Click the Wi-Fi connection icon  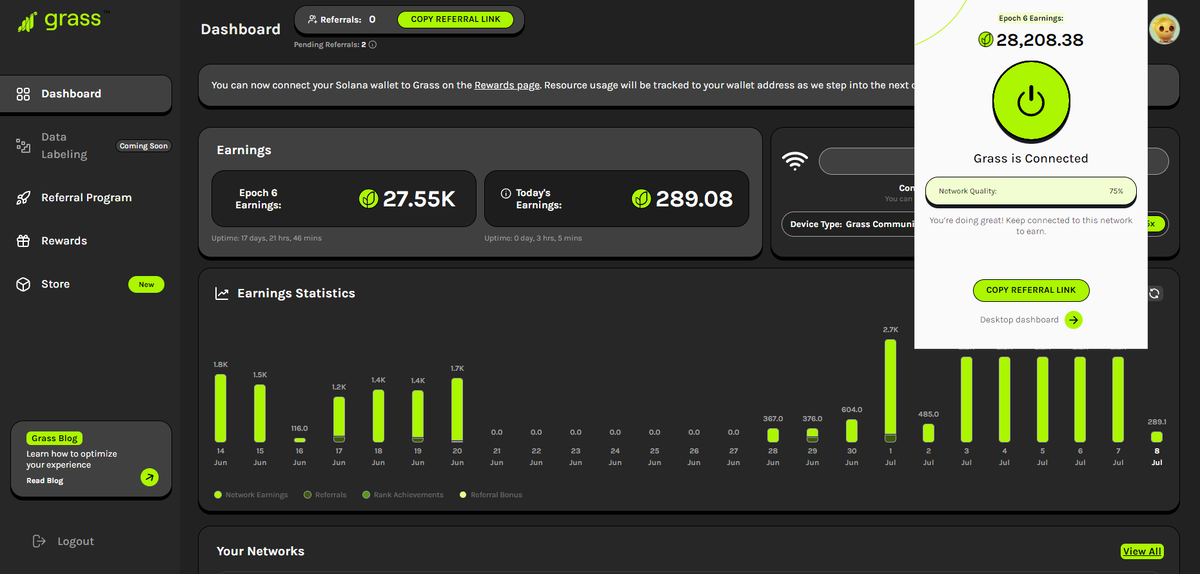(795, 161)
